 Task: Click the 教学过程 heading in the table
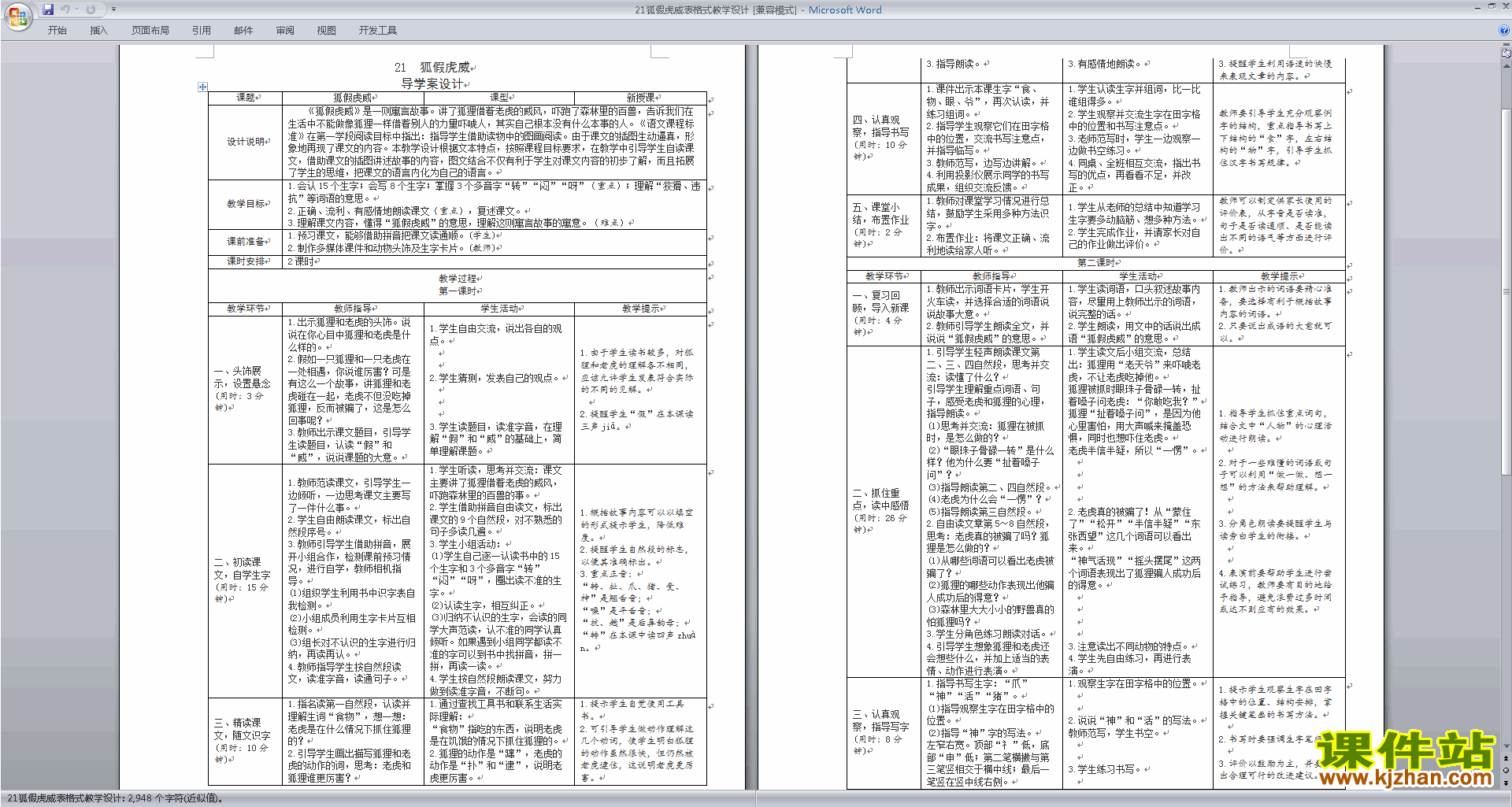click(458, 278)
